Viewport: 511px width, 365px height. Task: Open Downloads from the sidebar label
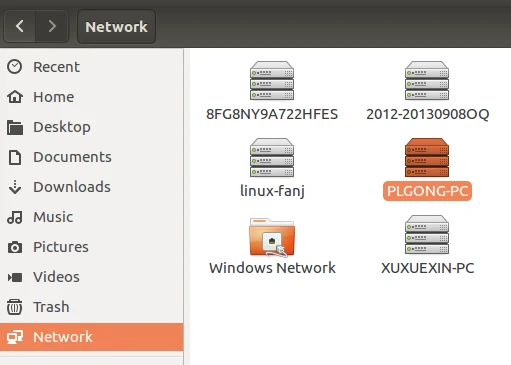tap(72, 187)
